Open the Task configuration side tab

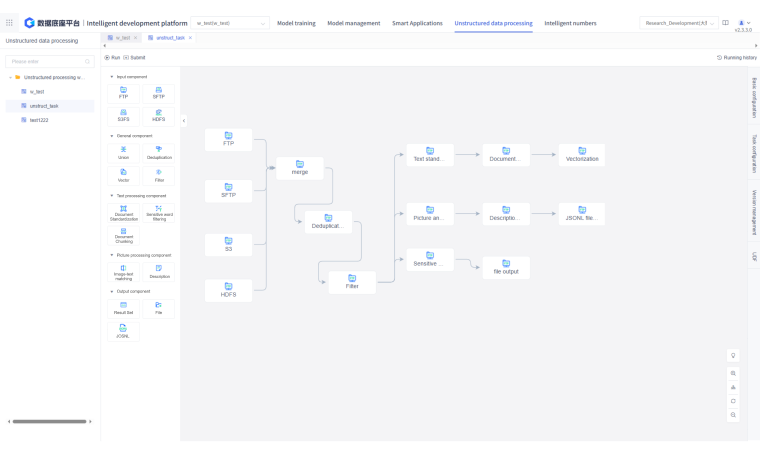[x=754, y=152]
